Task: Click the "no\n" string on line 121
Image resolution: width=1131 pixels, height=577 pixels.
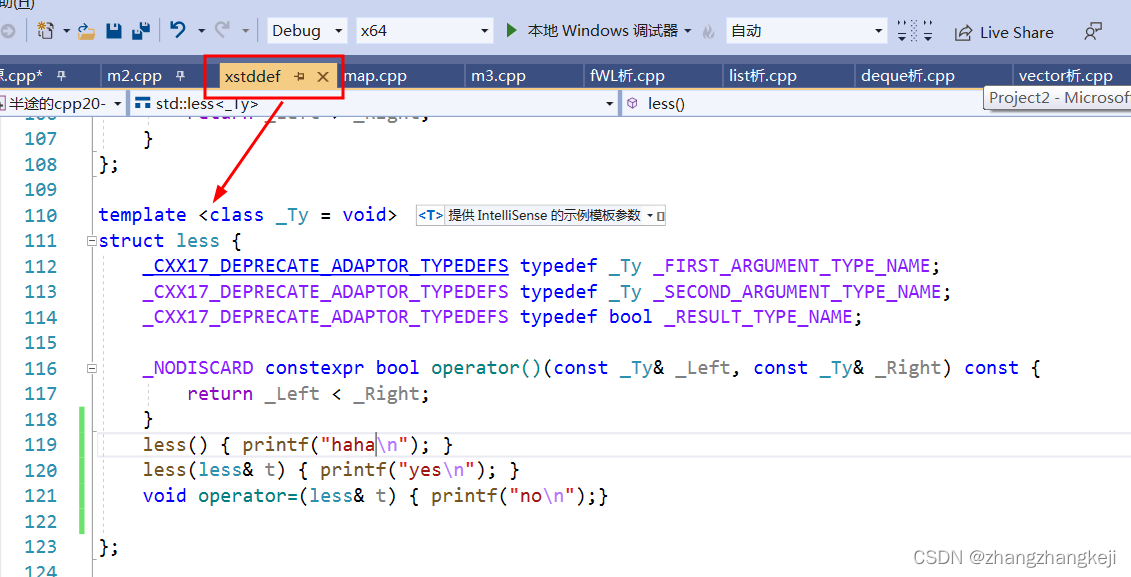Action: (542, 495)
